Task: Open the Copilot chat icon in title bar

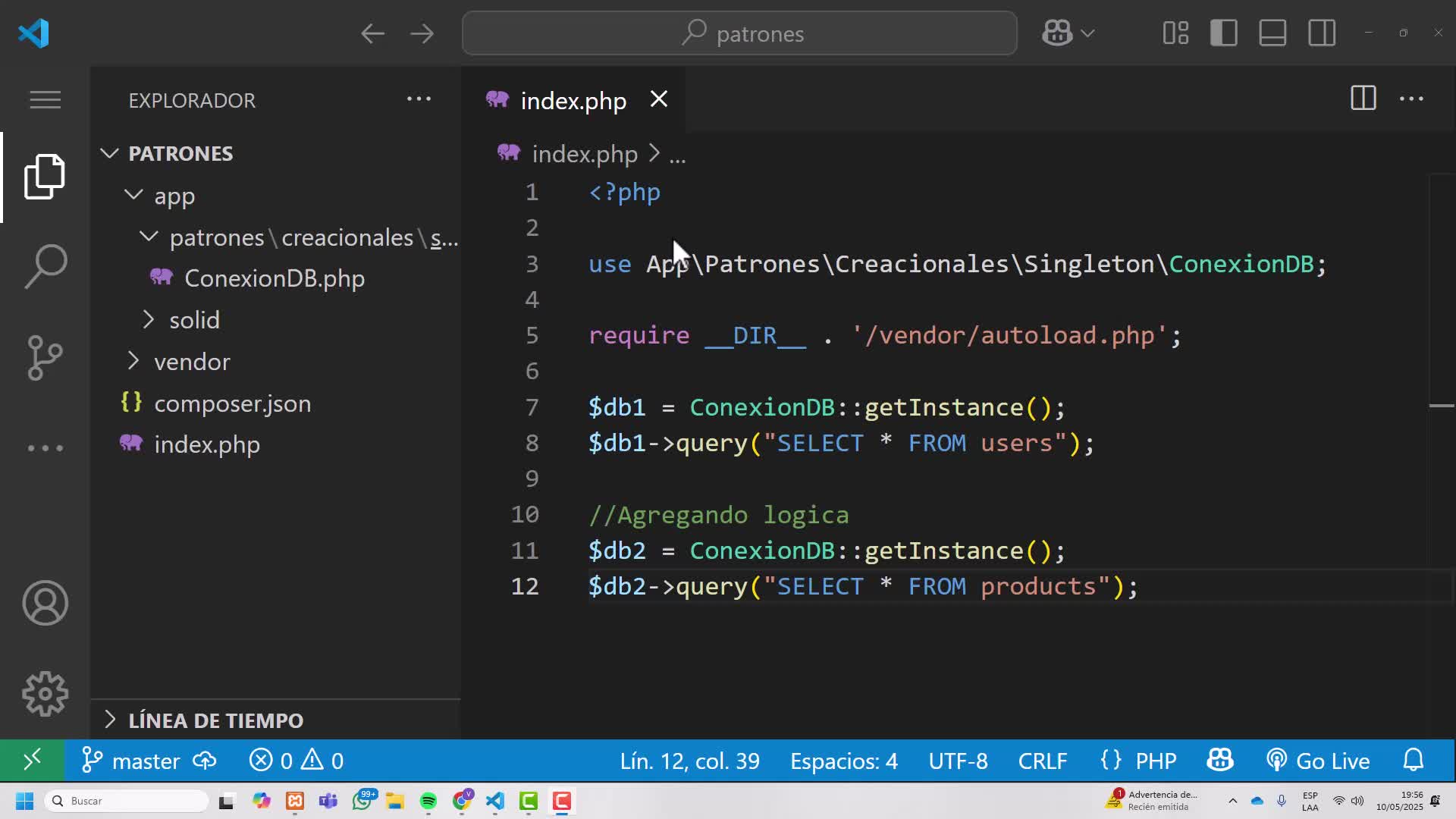Action: (x=1057, y=33)
